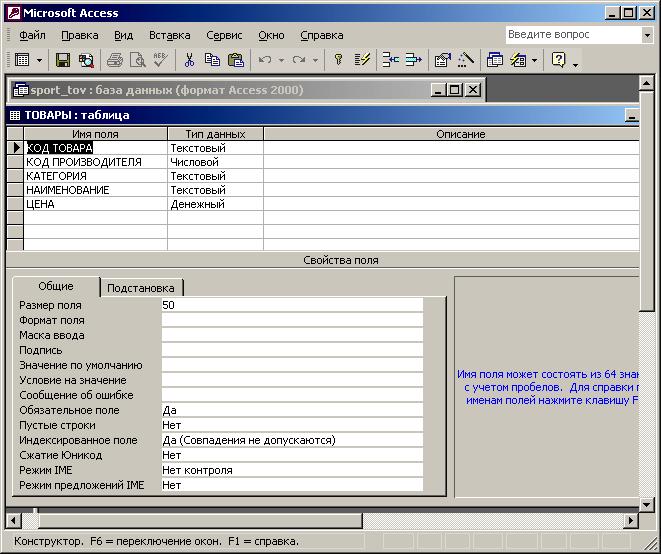This screenshot has height=554, width=661.
Task: Set primary key with the key icon
Action: point(338,60)
